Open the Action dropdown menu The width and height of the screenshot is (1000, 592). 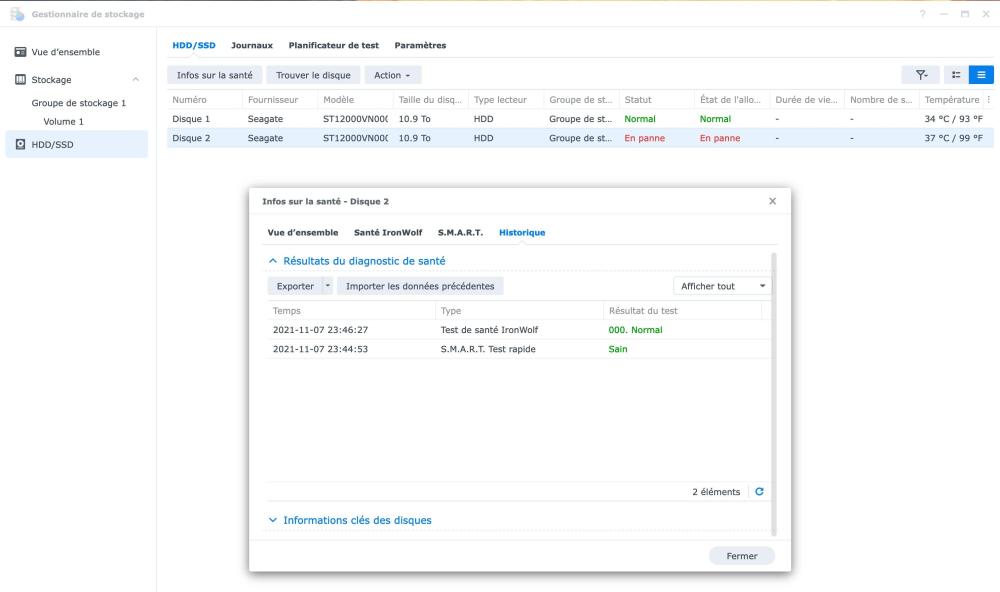point(392,75)
